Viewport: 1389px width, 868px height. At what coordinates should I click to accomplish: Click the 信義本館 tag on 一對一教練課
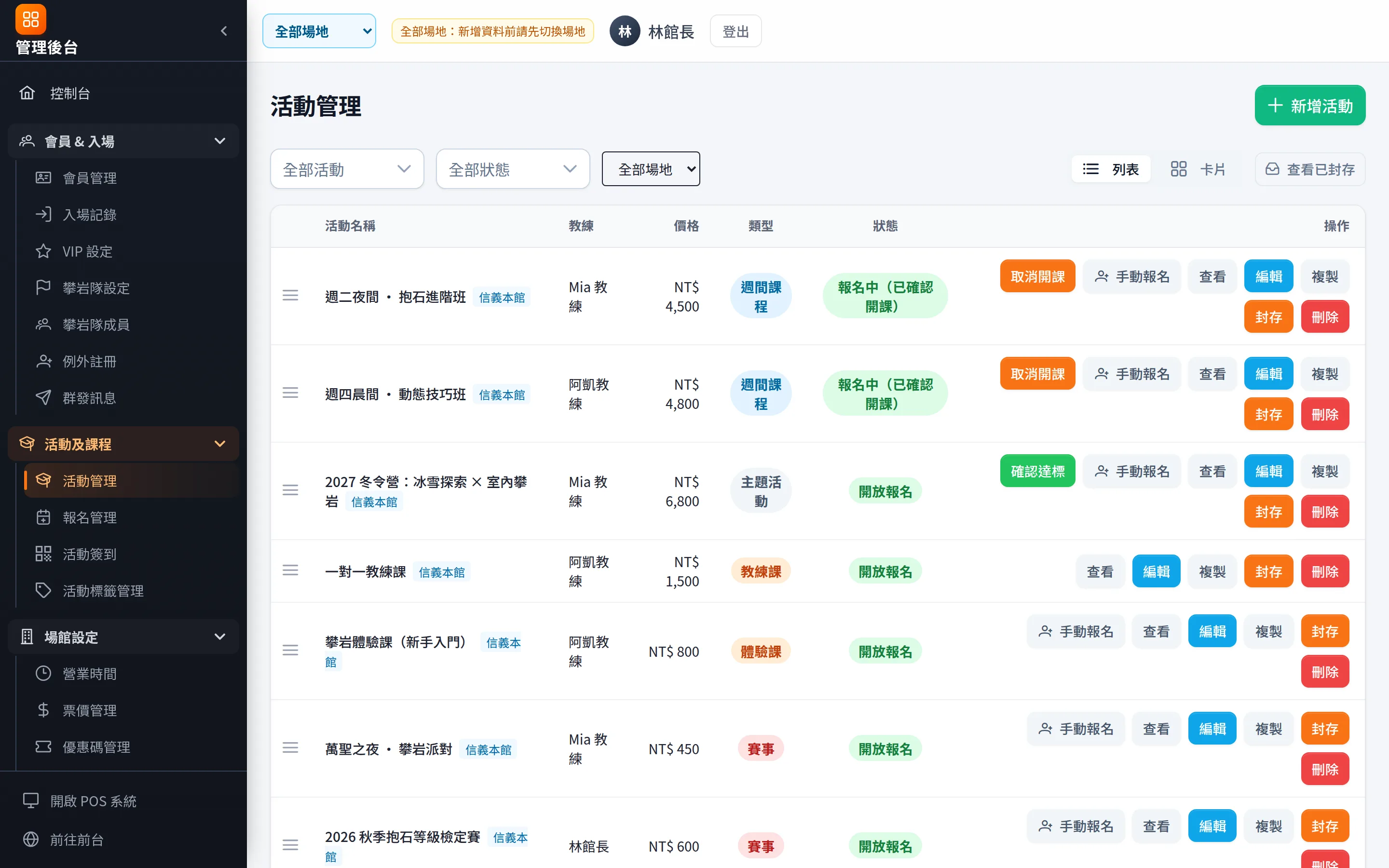point(441,572)
